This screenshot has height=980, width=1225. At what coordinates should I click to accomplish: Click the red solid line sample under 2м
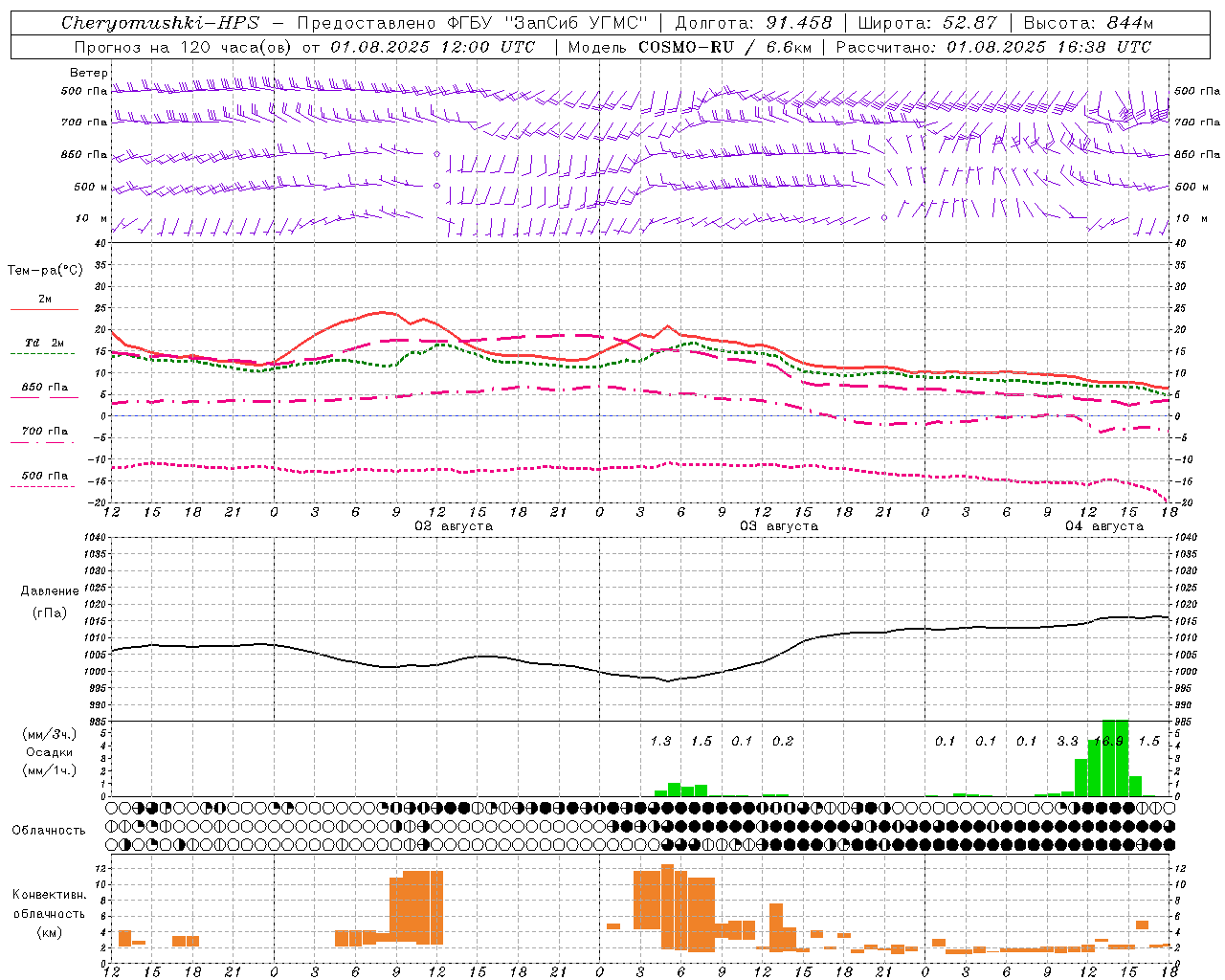pyautogui.click(x=44, y=310)
